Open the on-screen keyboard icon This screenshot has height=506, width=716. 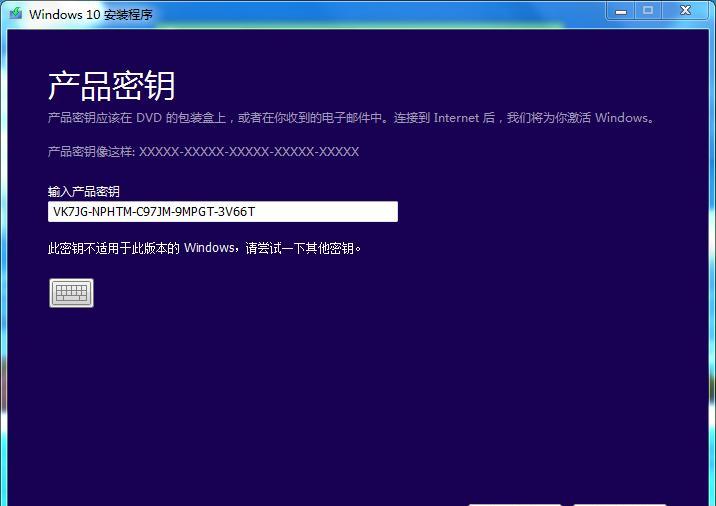coord(71,293)
